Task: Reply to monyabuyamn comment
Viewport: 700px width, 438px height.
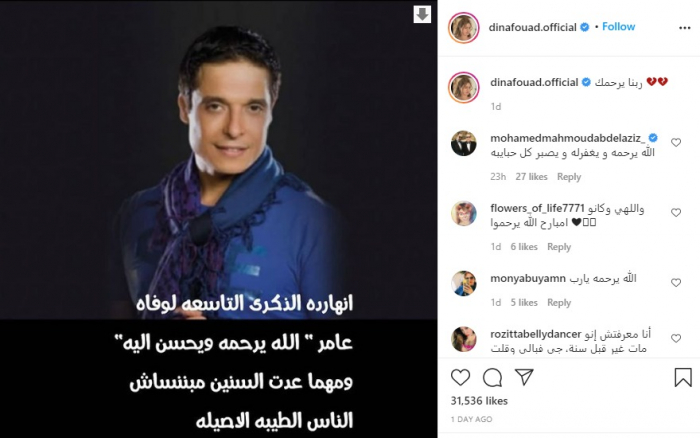Action: pos(559,303)
